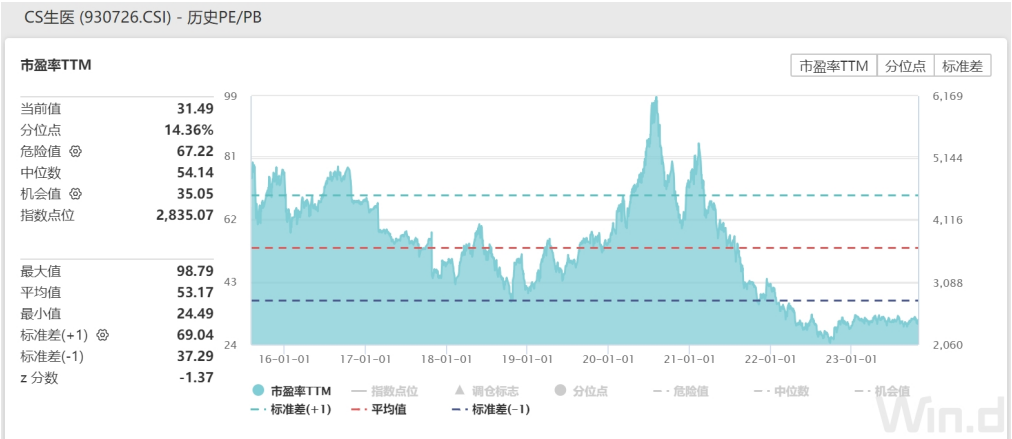Click the 标准差(+1) value 69.04
The width and height of the screenshot is (1012, 439).
[x=196, y=335]
